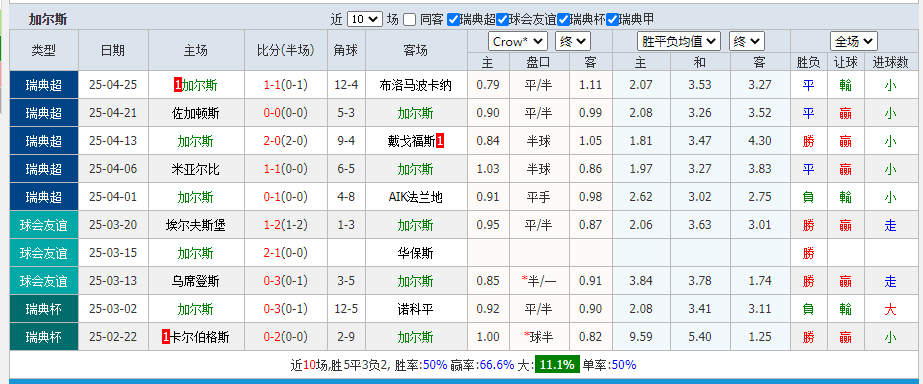
Task: Click the red card badge beside 卡尔伯格斯
Action: (x=166, y=337)
